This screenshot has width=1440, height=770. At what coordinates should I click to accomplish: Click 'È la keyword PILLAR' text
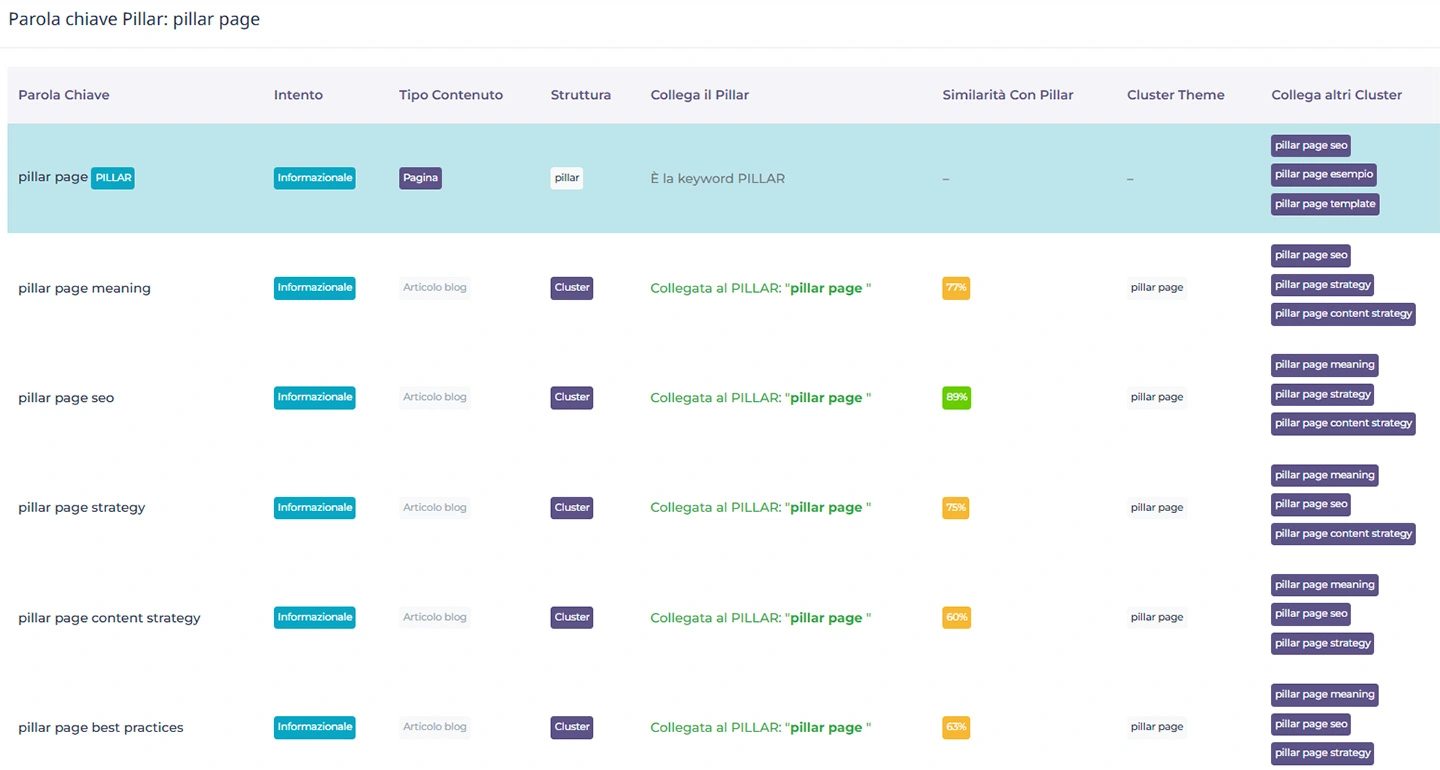(717, 179)
